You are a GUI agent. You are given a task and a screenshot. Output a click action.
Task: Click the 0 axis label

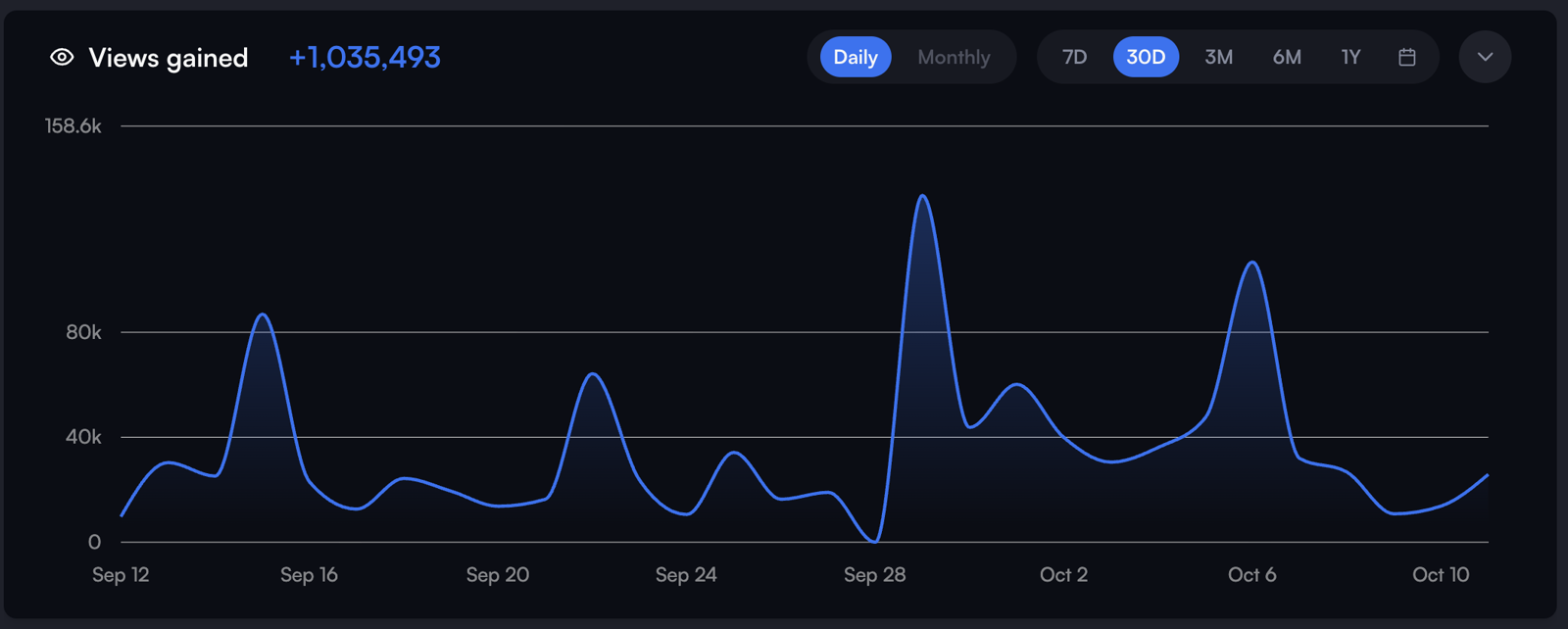coord(94,542)
